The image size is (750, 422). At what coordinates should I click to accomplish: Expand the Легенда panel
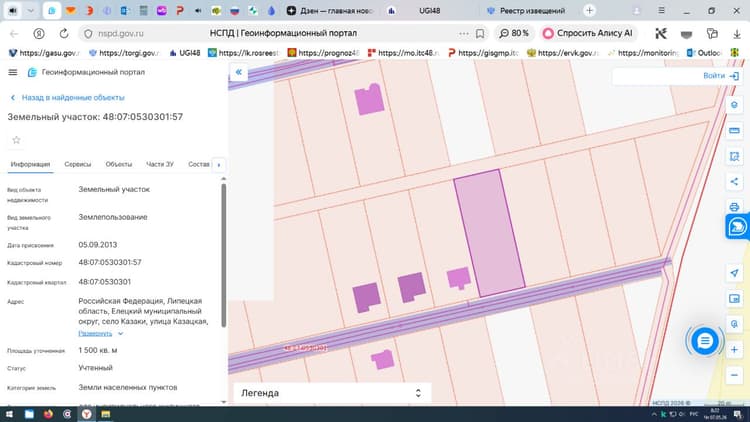click(x=332, y=393)
